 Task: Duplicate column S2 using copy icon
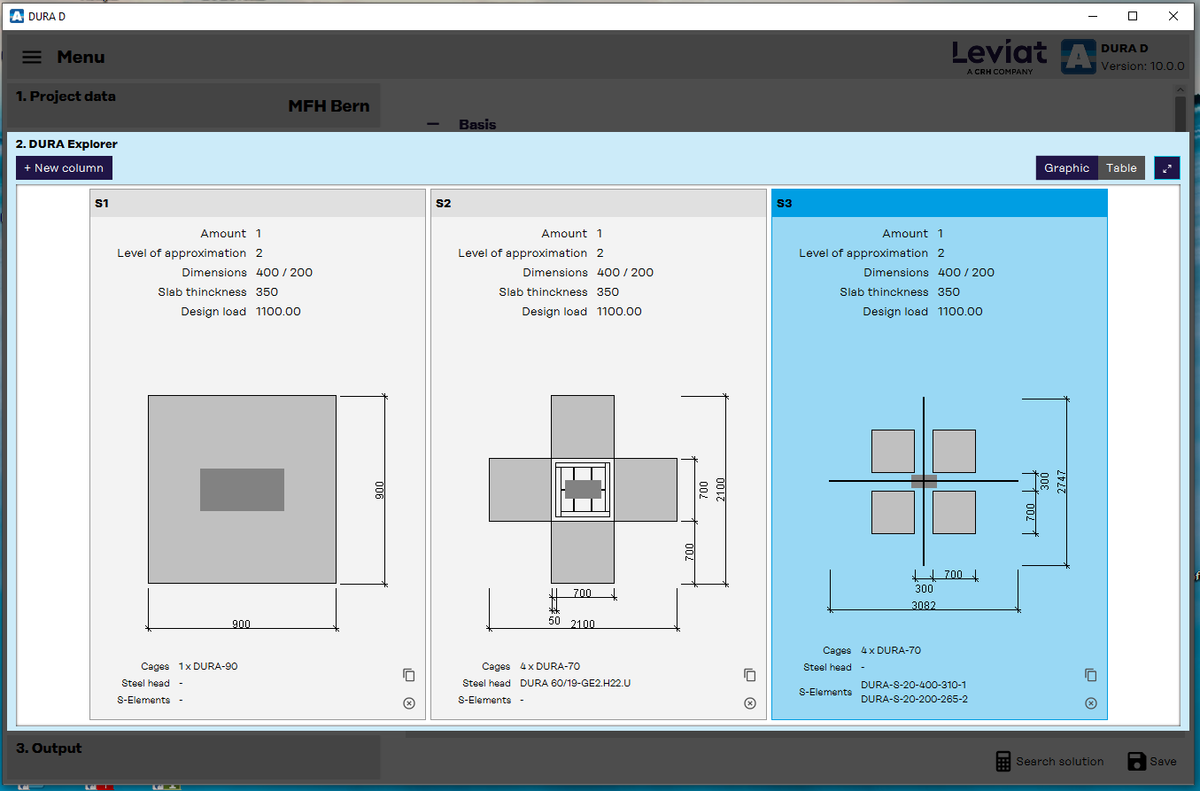pyautogui.click(x=750, y=675)
